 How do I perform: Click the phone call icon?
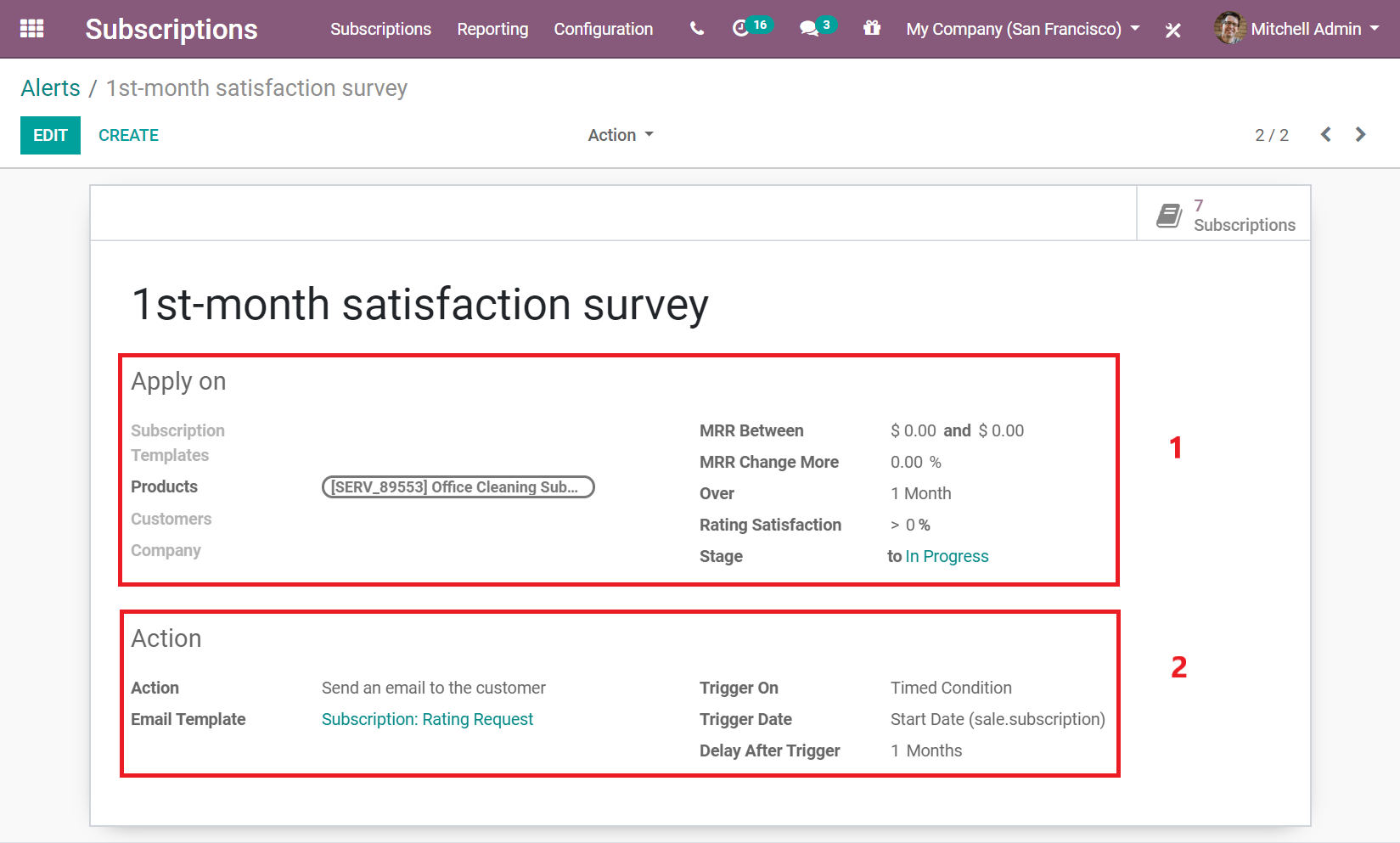[x=695, y=28]
